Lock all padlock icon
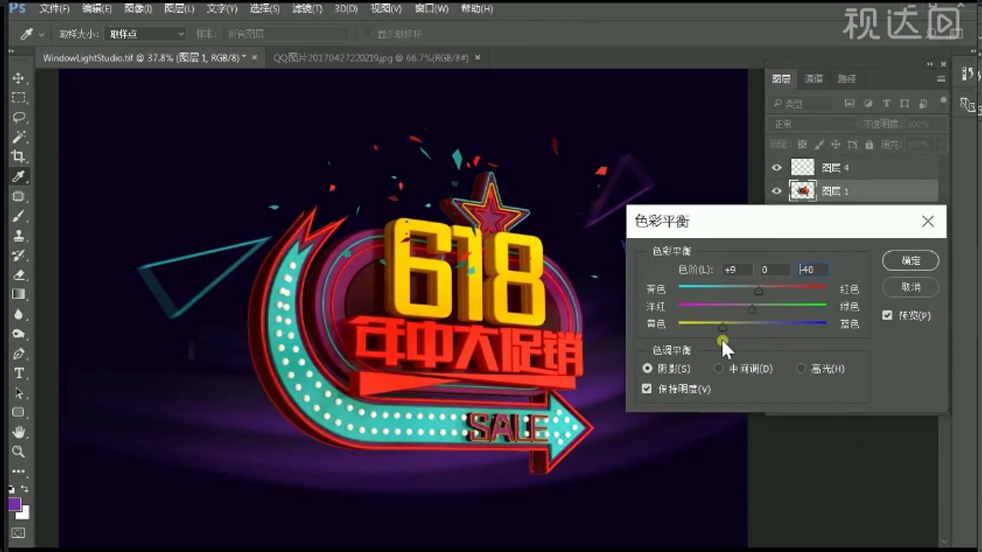The width and height of the screenshot is (982, 552). [869, 145]
